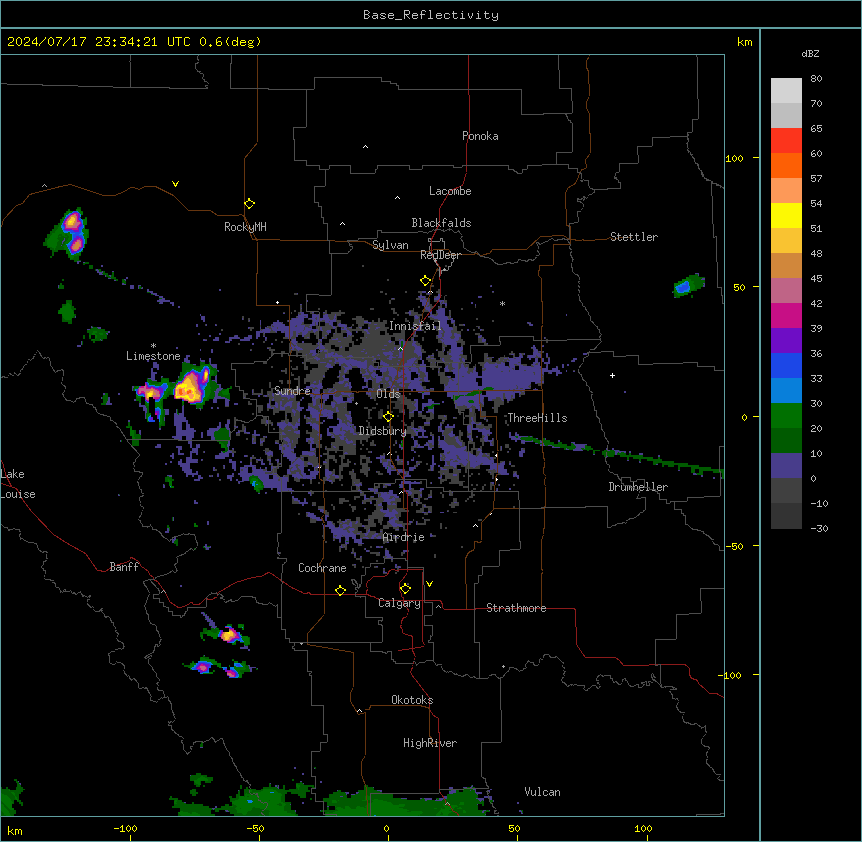The height and width of the screenshot is (842, 862).
Task: Click the Stettler city label
Action: coord(634,237)
